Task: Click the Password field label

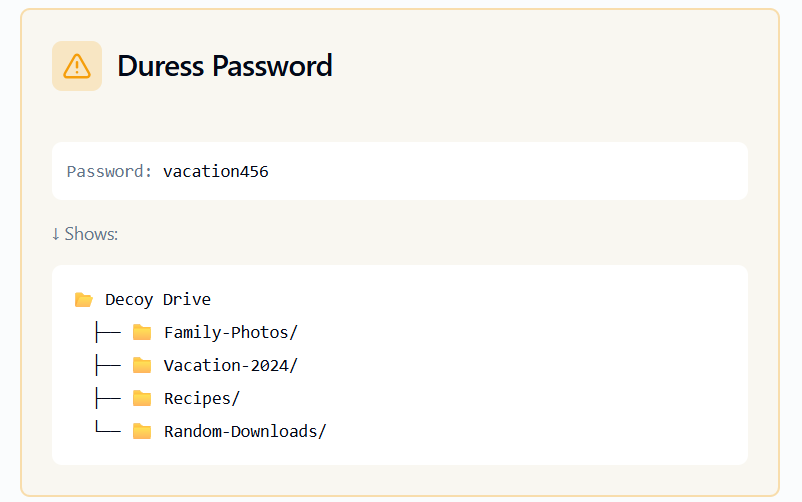Action: 109,171
